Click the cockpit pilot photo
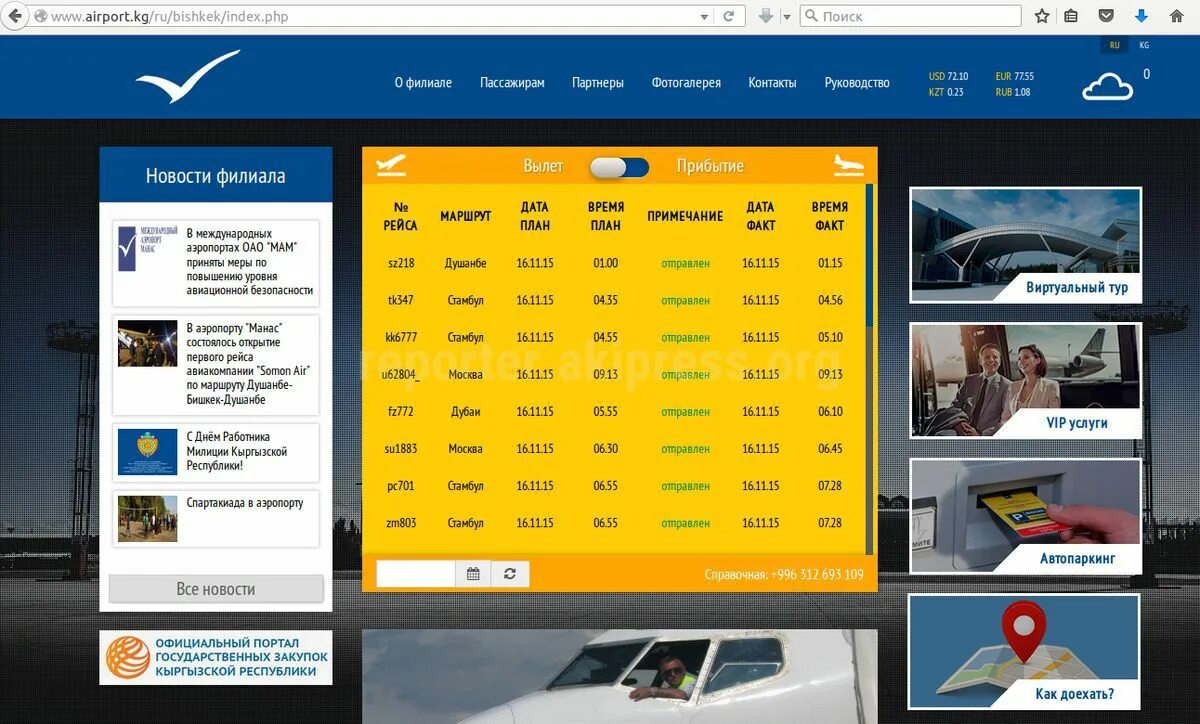The width and height of the screenshot is (1200, 724). tap(619, 676)
